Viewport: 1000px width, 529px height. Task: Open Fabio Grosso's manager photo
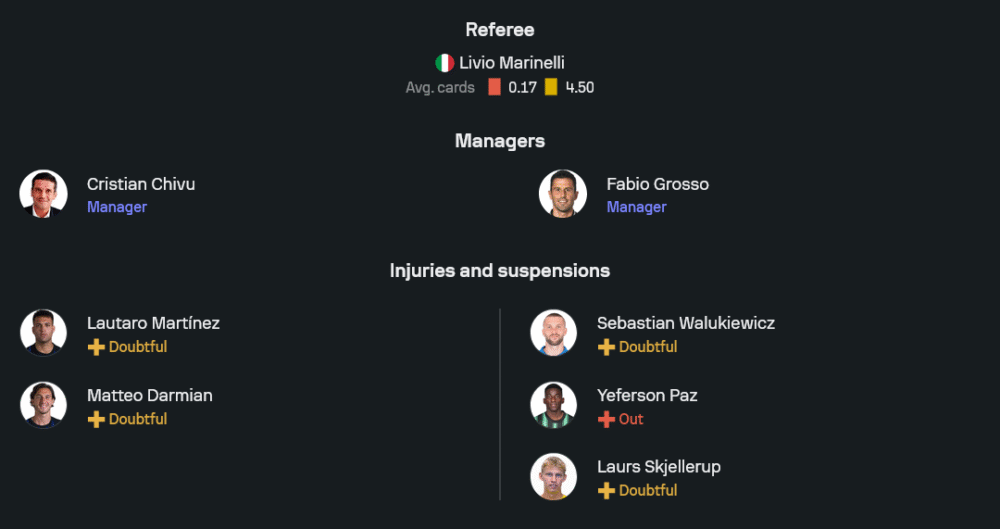(563, 194)
